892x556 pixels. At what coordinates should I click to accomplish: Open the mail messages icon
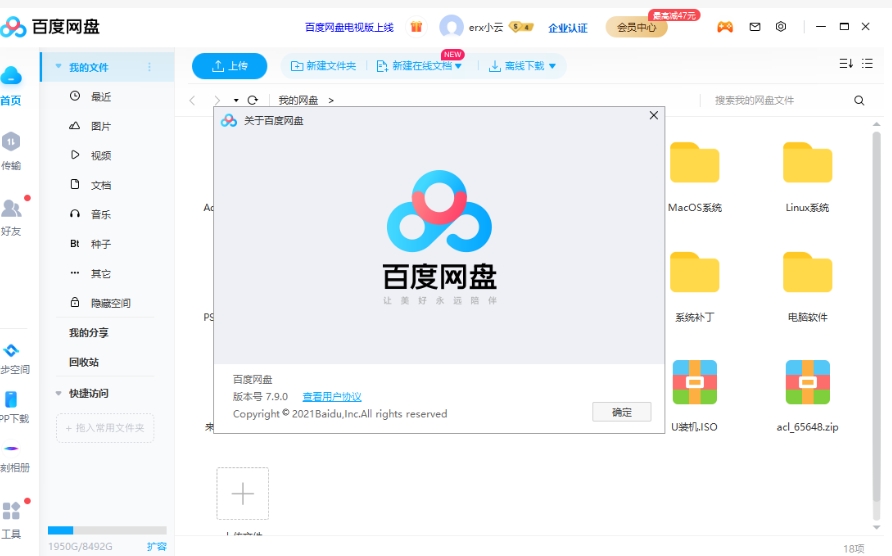pyautogui.click(x=755, y=27)
